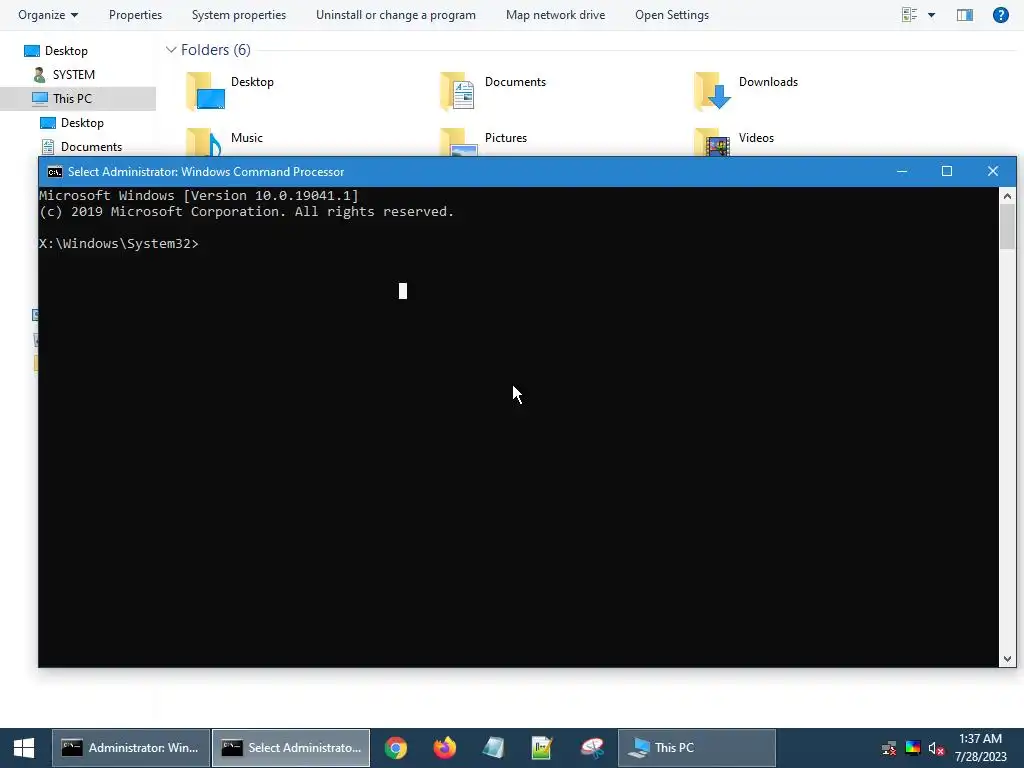The width and height of the screenshot is (1024, 768).
Task: Click Map network drive
Action: pos(555,14)
